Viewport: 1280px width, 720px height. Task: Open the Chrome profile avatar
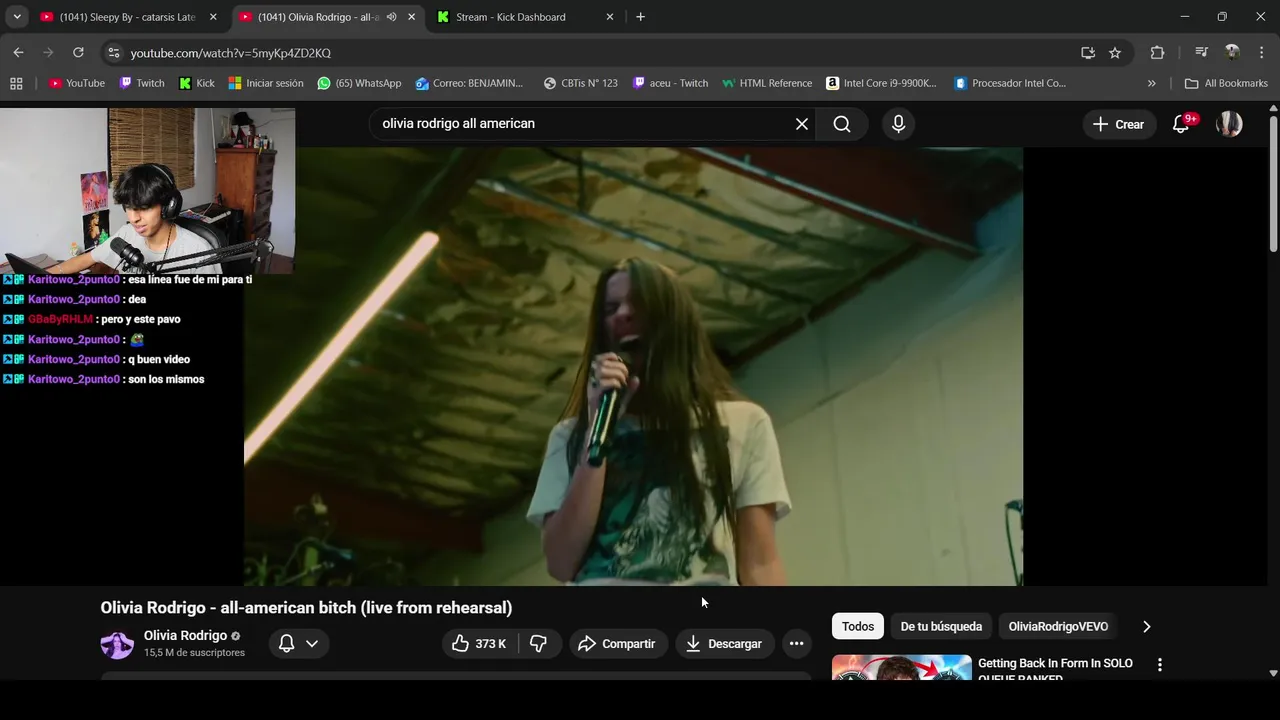pyautogui.click(x=1232, y=53)
